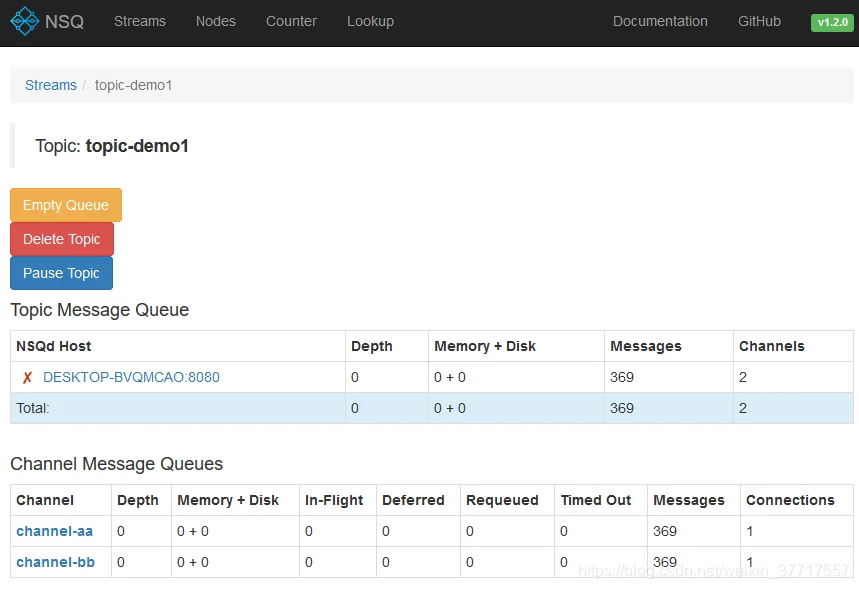Open the Documentation link in navbar
Viewport: 859px width, 589px height.
click(x=660, y=21)
